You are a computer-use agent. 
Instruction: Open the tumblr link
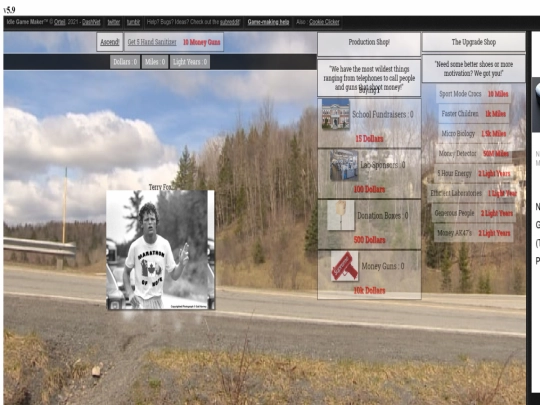coord(133,22)
